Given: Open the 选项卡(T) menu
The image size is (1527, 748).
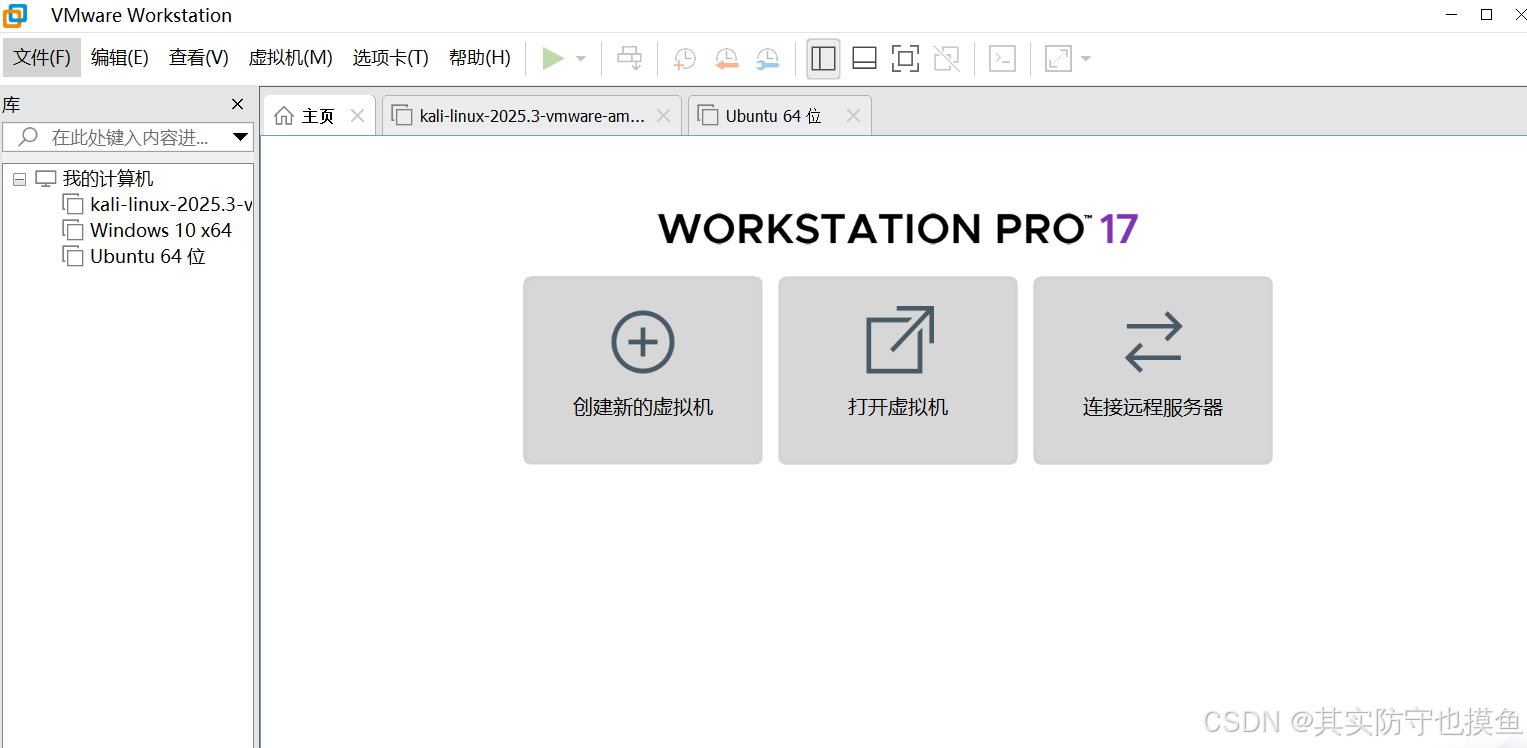Looking at the screenshot, I should click(x=391, y=58).
